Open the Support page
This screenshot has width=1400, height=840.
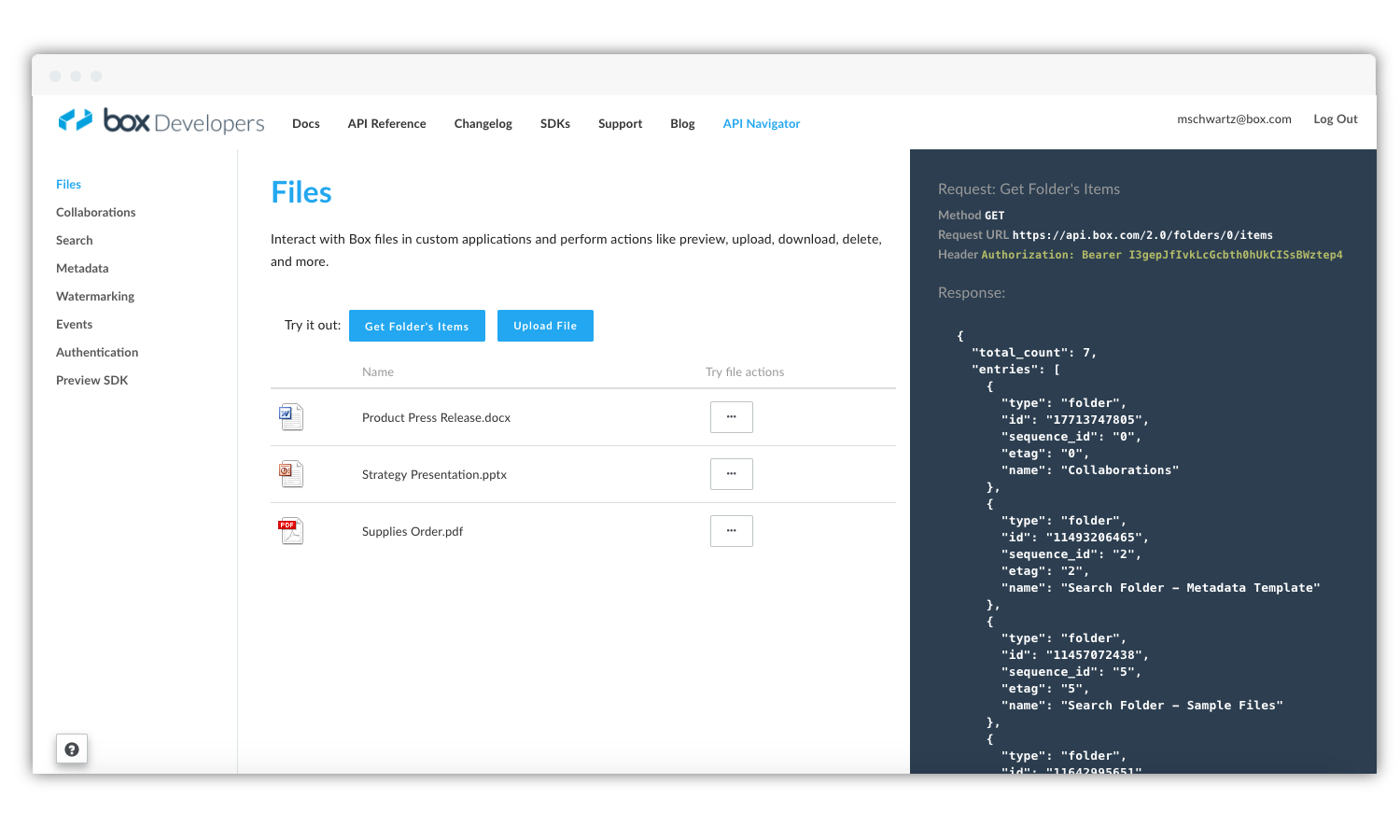click(621, 123)
